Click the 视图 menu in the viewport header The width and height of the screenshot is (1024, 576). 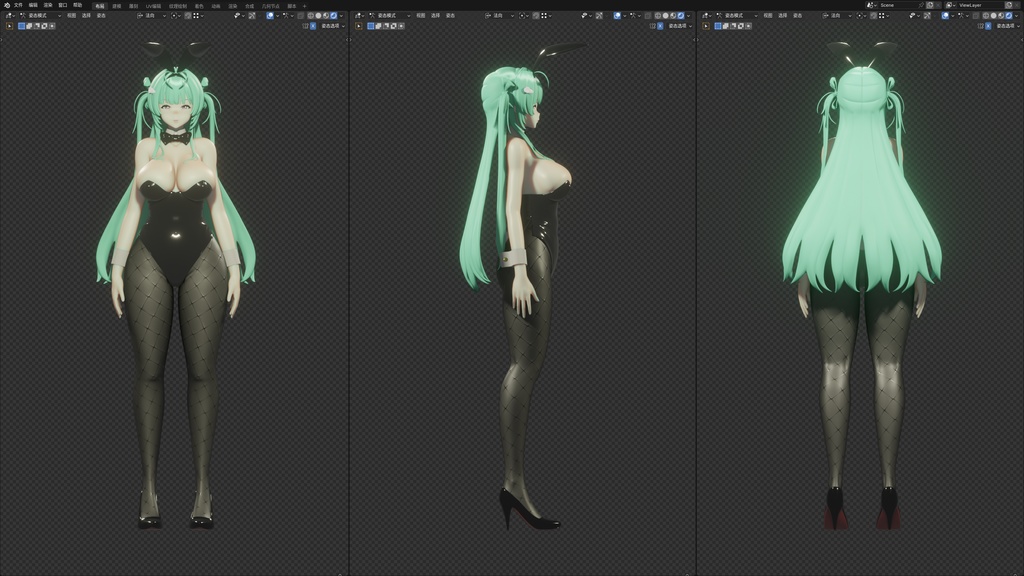[72, 16]
